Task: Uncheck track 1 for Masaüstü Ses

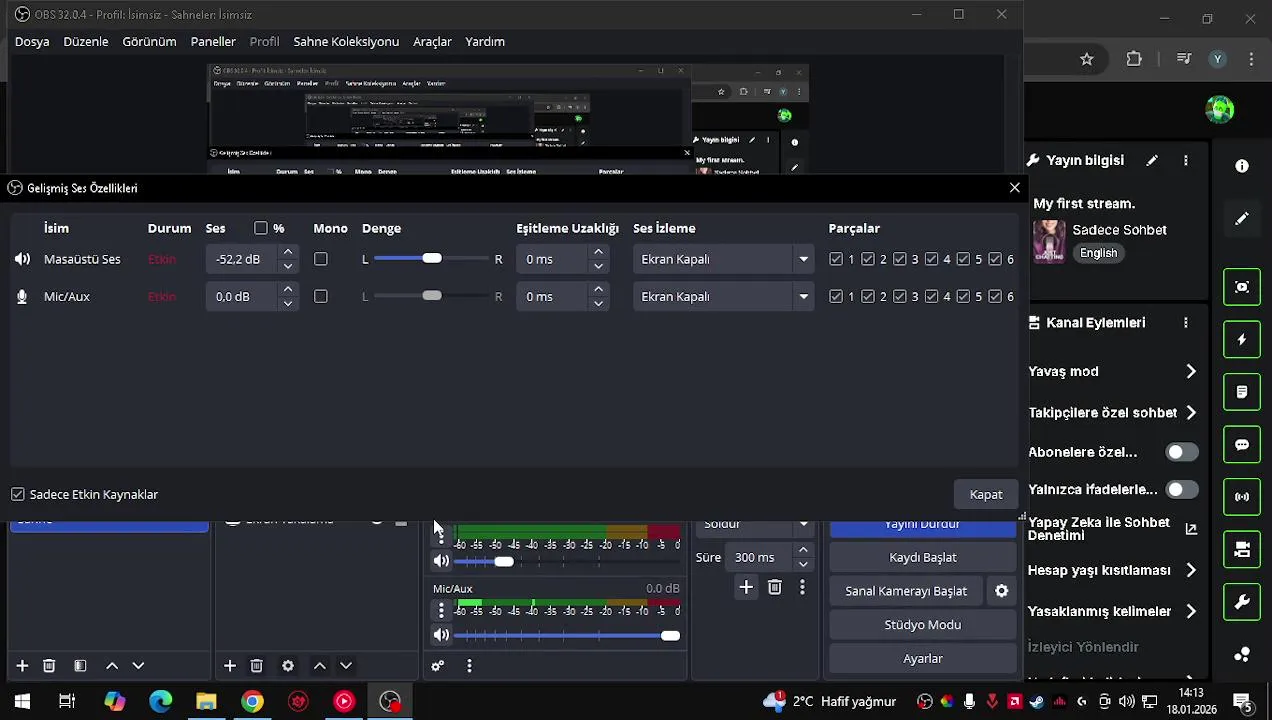Action: click(x=836, y=259)
